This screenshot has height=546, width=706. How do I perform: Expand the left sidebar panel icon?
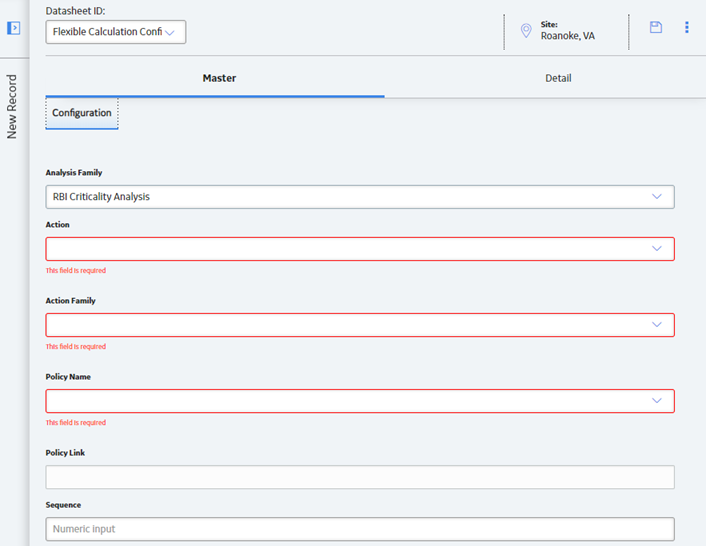point(14,28)
